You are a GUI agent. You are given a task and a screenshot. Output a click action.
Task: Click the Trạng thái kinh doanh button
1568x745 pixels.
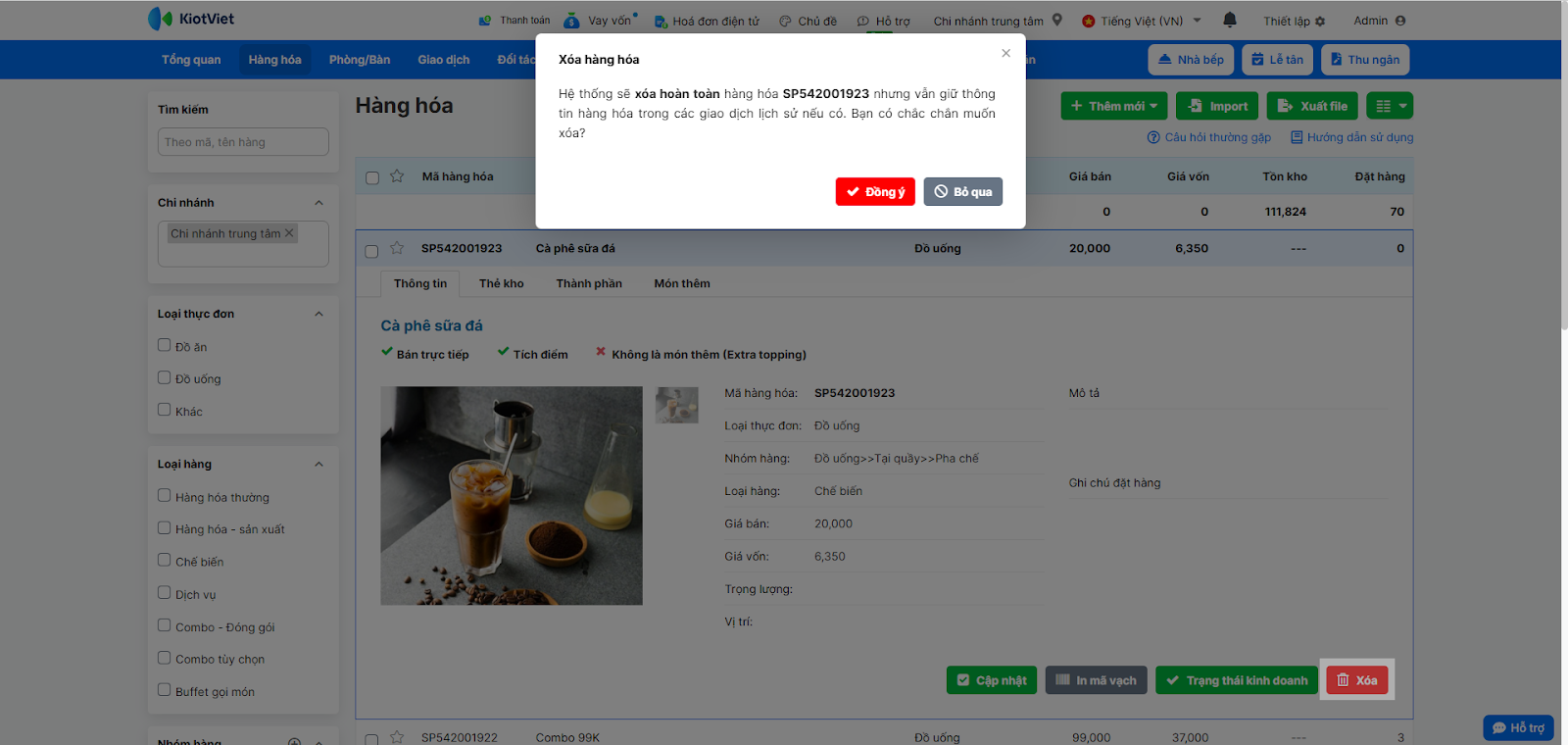pyautogui.click(x=1237, y=680)
